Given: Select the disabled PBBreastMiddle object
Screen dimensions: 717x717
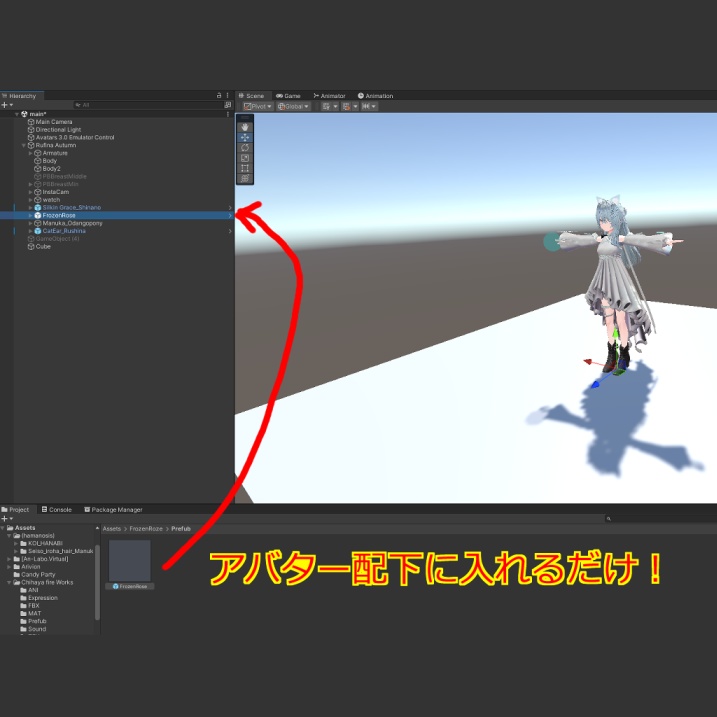Looking at the screenshot, I should coord(64,176).
